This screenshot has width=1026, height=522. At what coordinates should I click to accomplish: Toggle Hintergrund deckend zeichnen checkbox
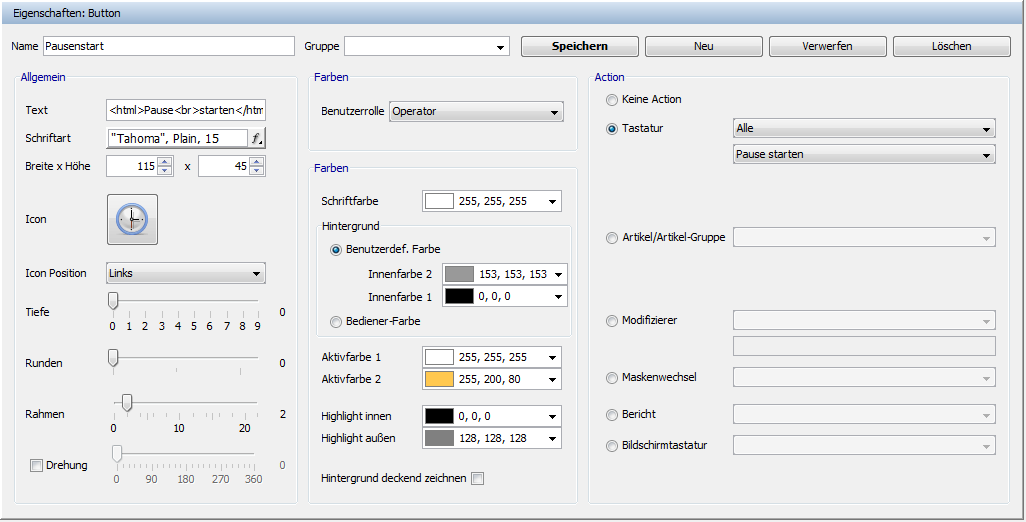coord(477,479)
